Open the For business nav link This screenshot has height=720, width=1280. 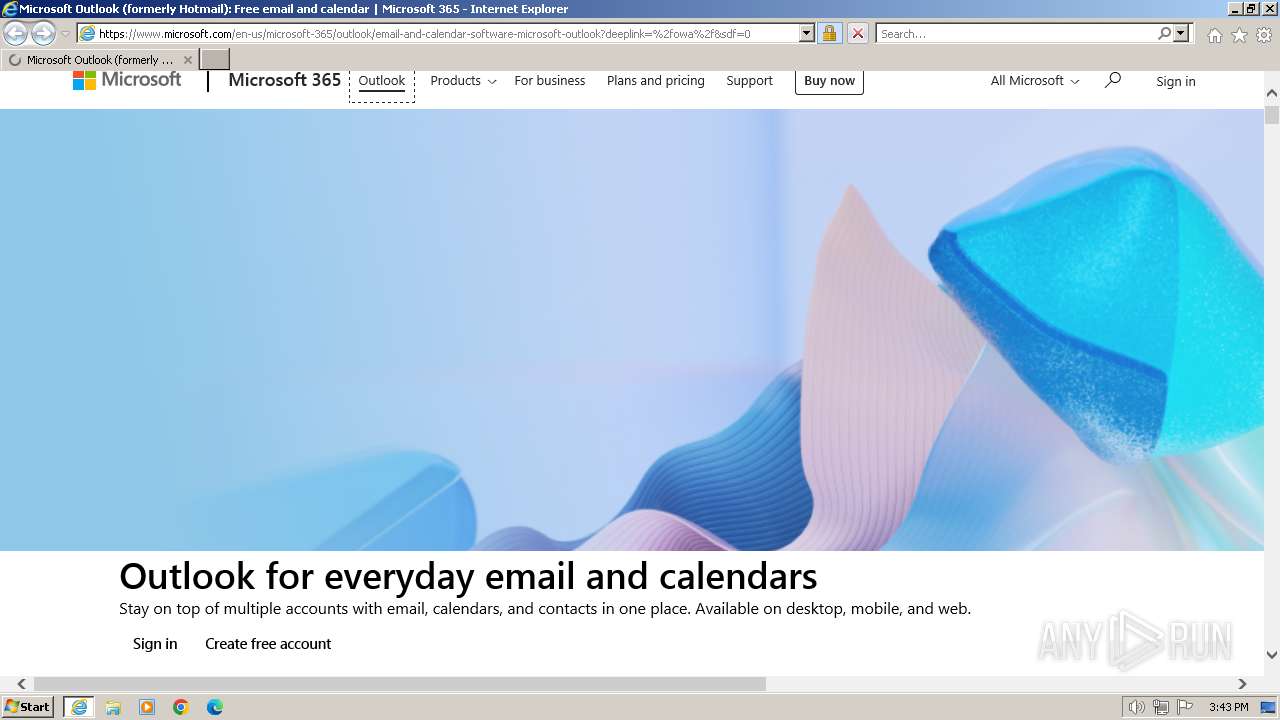549,81
